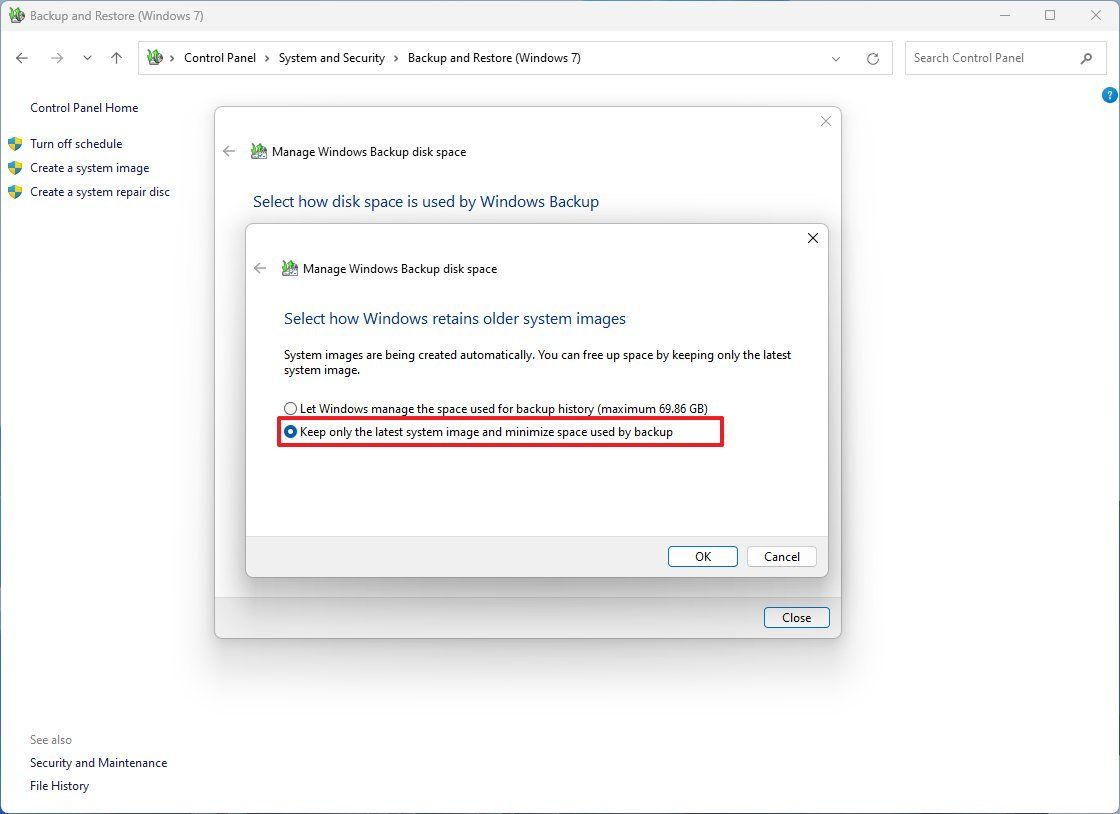The height and width of the screenshot is (814, 1120).
Task: Open the help question mark icon
Action: point(1109,95)
